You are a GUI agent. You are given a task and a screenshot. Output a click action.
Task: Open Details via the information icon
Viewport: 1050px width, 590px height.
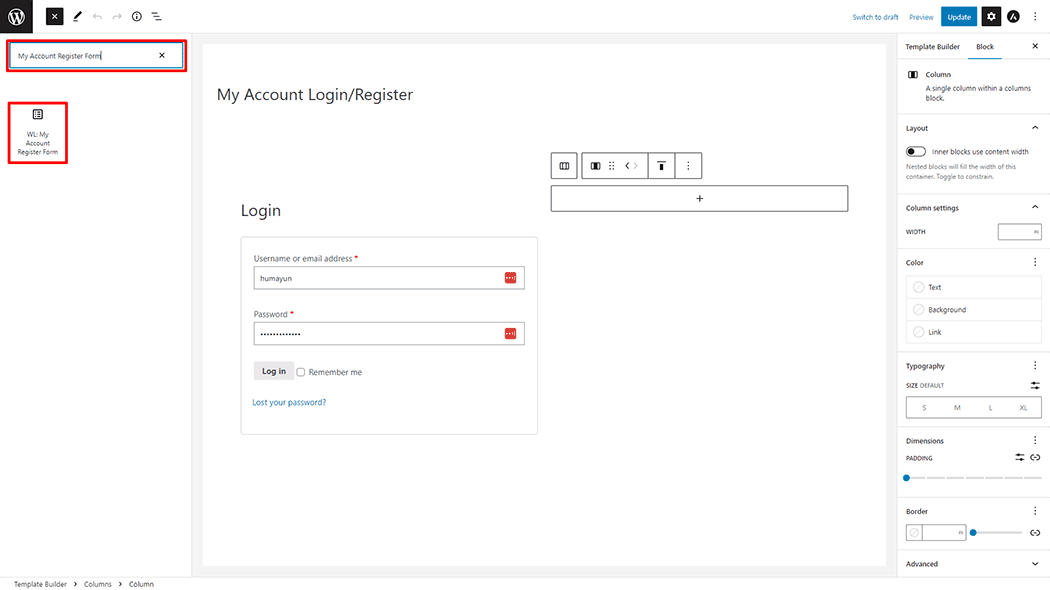click(137, 16)
